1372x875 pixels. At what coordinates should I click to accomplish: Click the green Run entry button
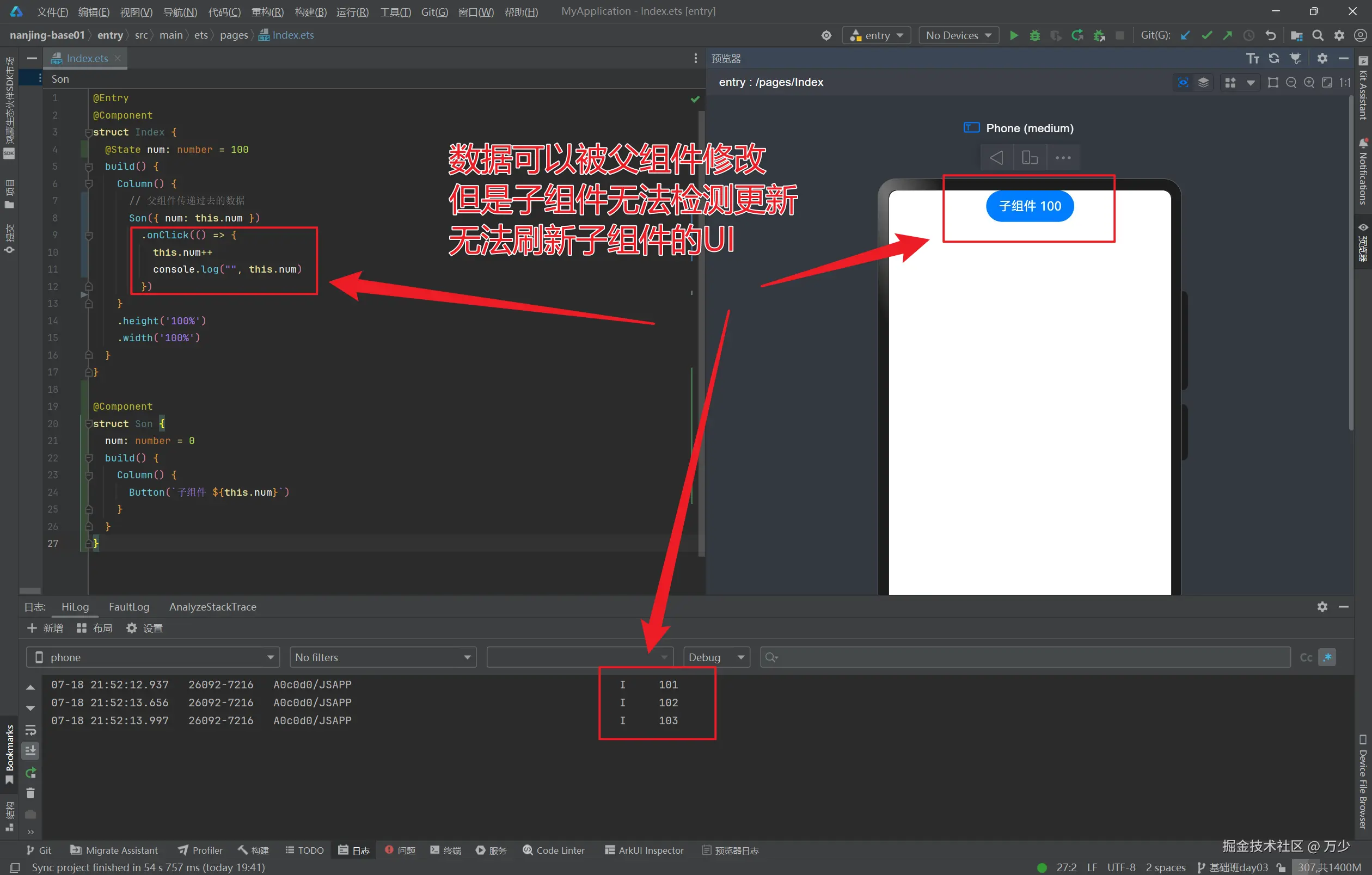pos(1014,35)
